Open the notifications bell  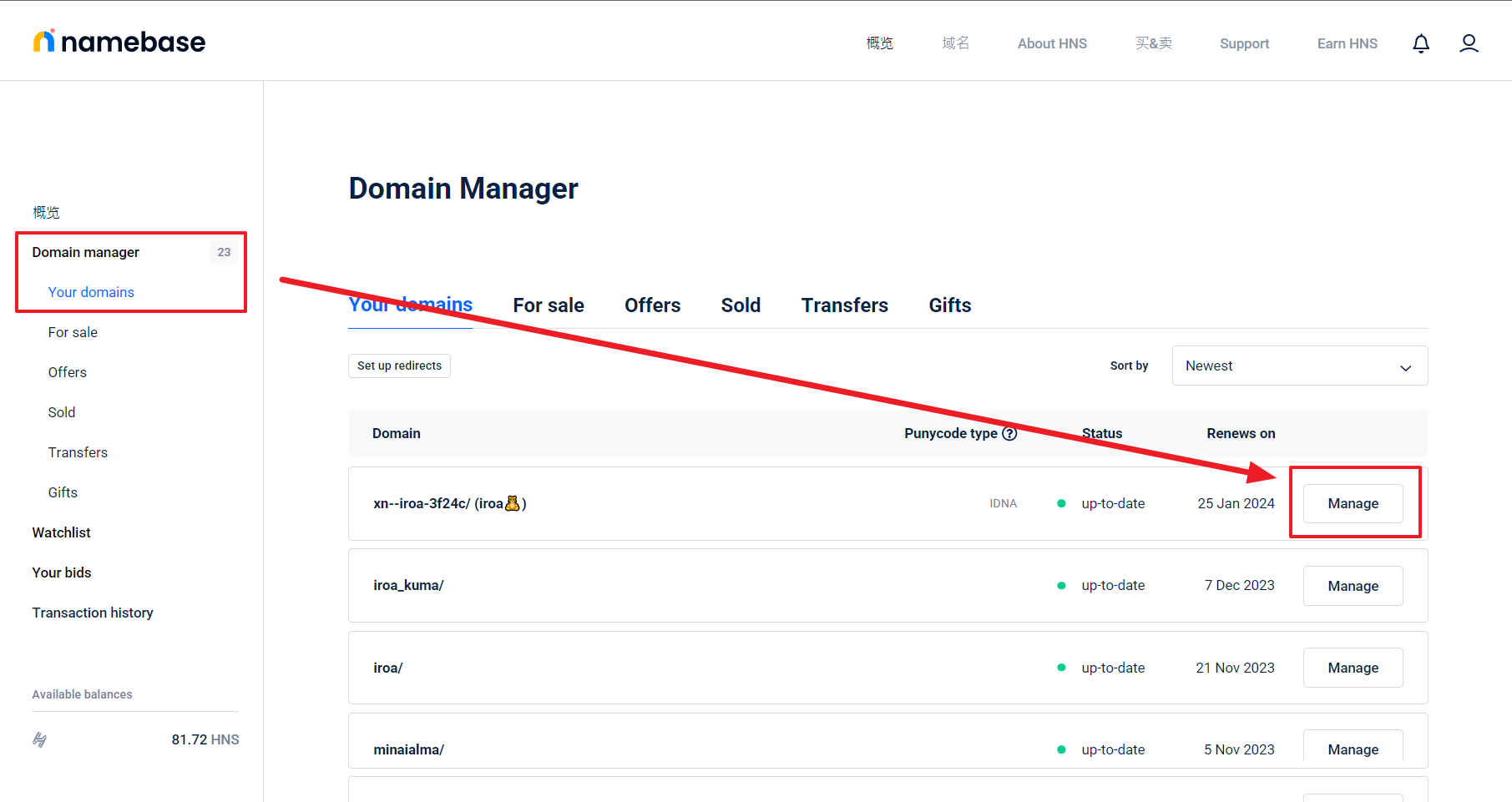tap(1420, 43)
